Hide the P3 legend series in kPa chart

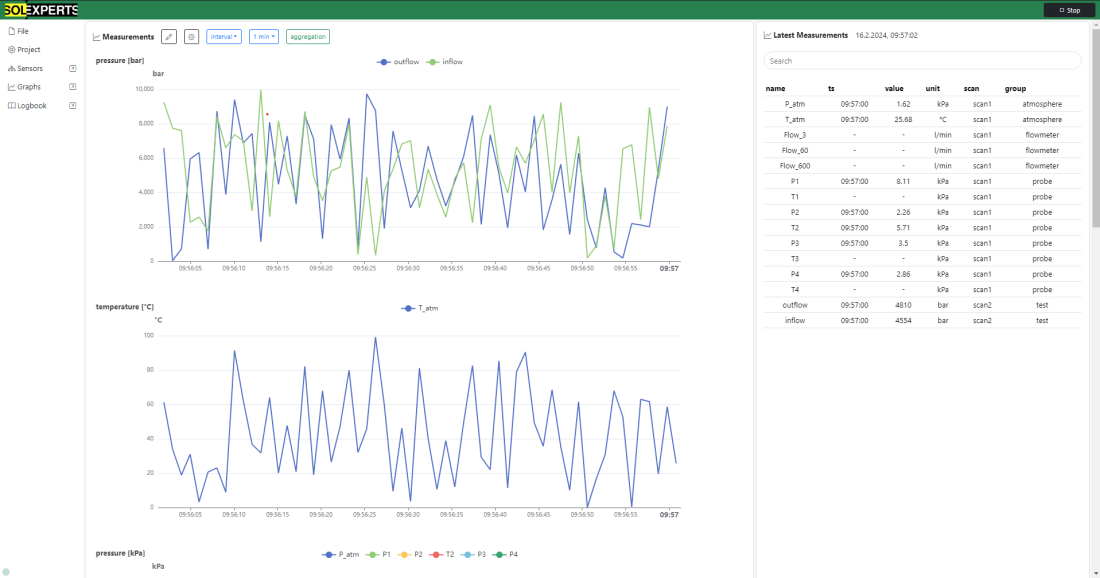474,554
